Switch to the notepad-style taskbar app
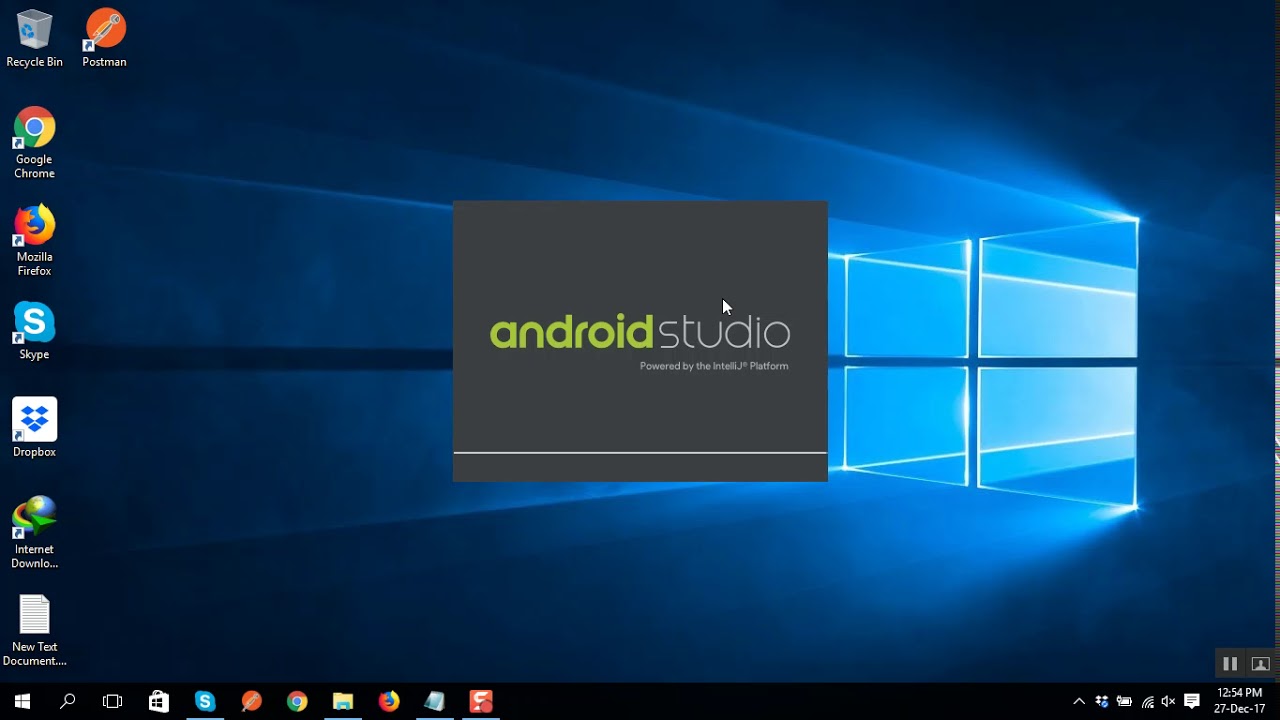 [x=435, y=701]
